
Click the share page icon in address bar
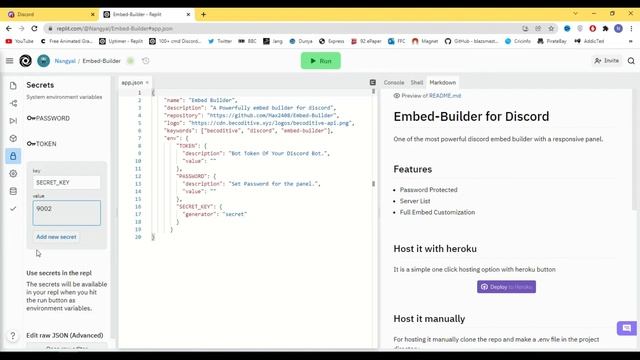[x=538, y=28]
